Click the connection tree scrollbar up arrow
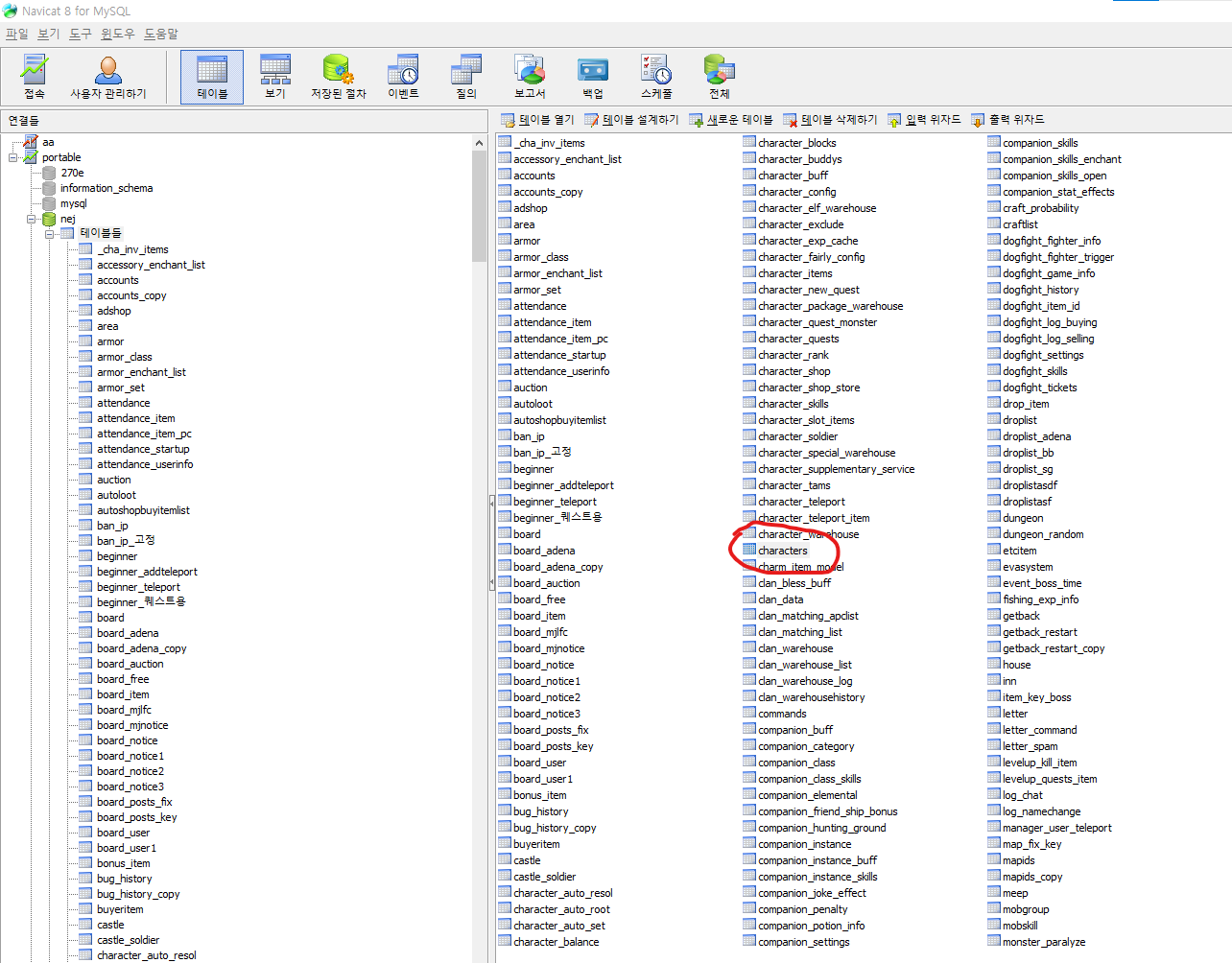Image resolution: width=1232 pixels, height=963 pixels. coord(479,143)
